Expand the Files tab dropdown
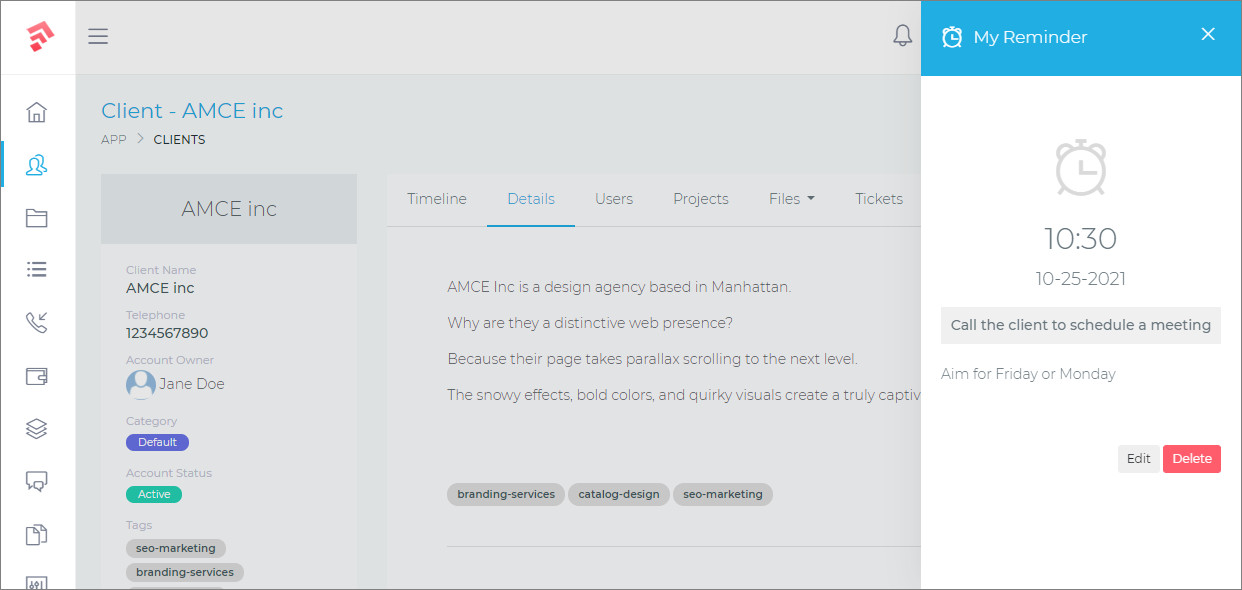1242x590 pixels. pyautogui.click(x=791, y=199)
